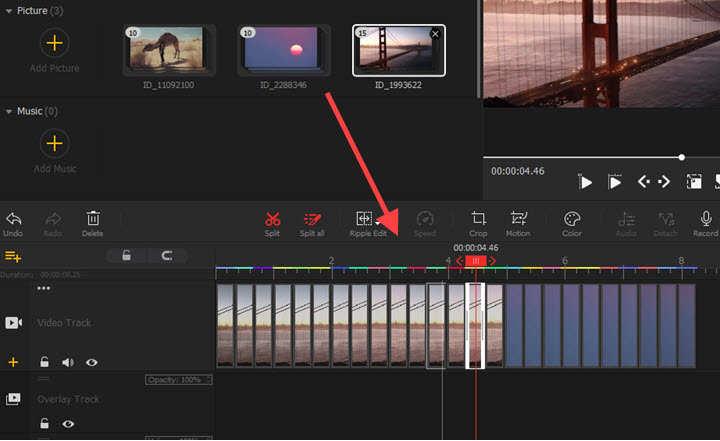Image resolution: width=720 pixels, height=441 pixels.
Task: Hide the Video Track with the eye icon
Action: [x=91, y=362]
